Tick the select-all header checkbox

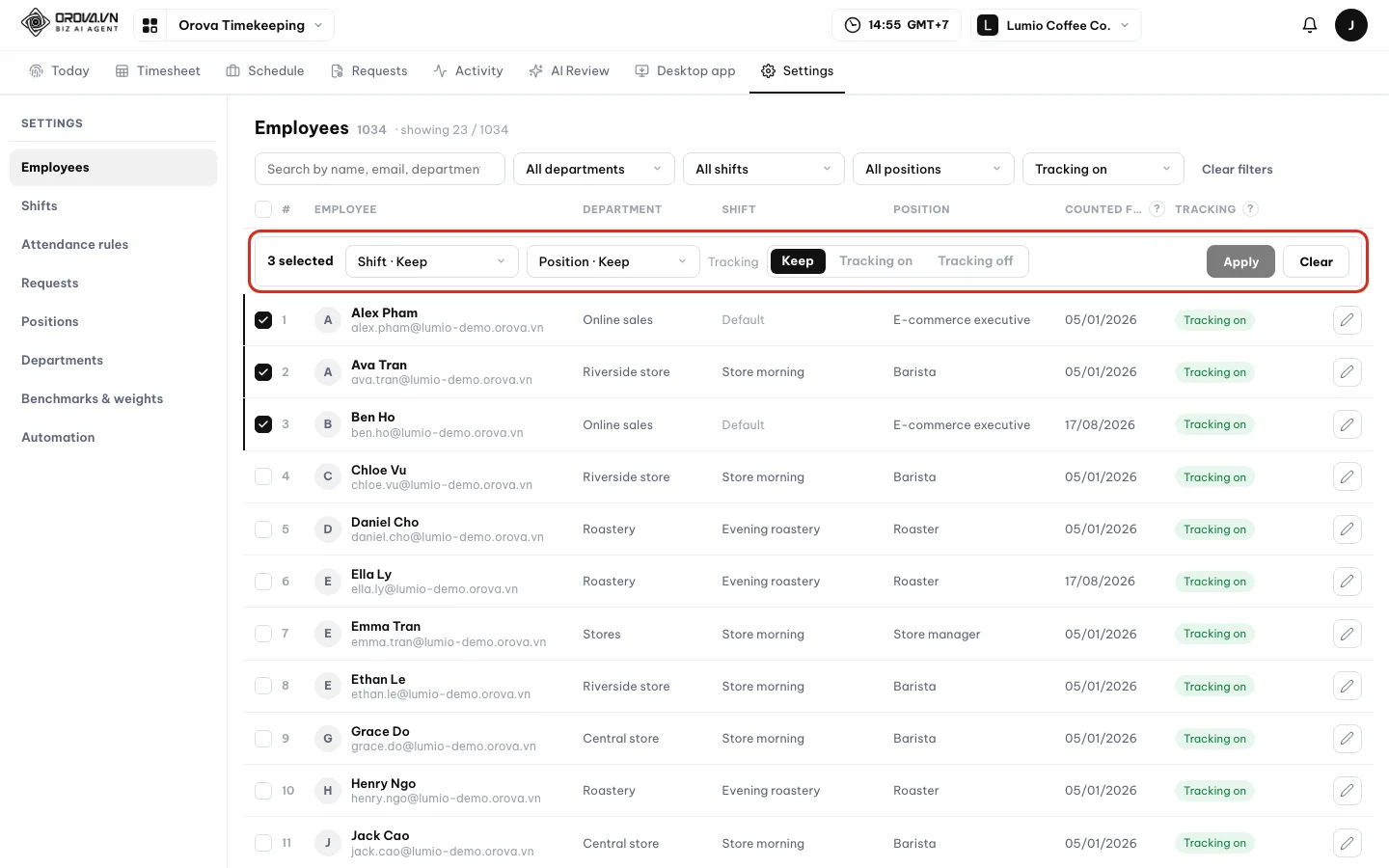pyautogui.click(x=263, y=209)
